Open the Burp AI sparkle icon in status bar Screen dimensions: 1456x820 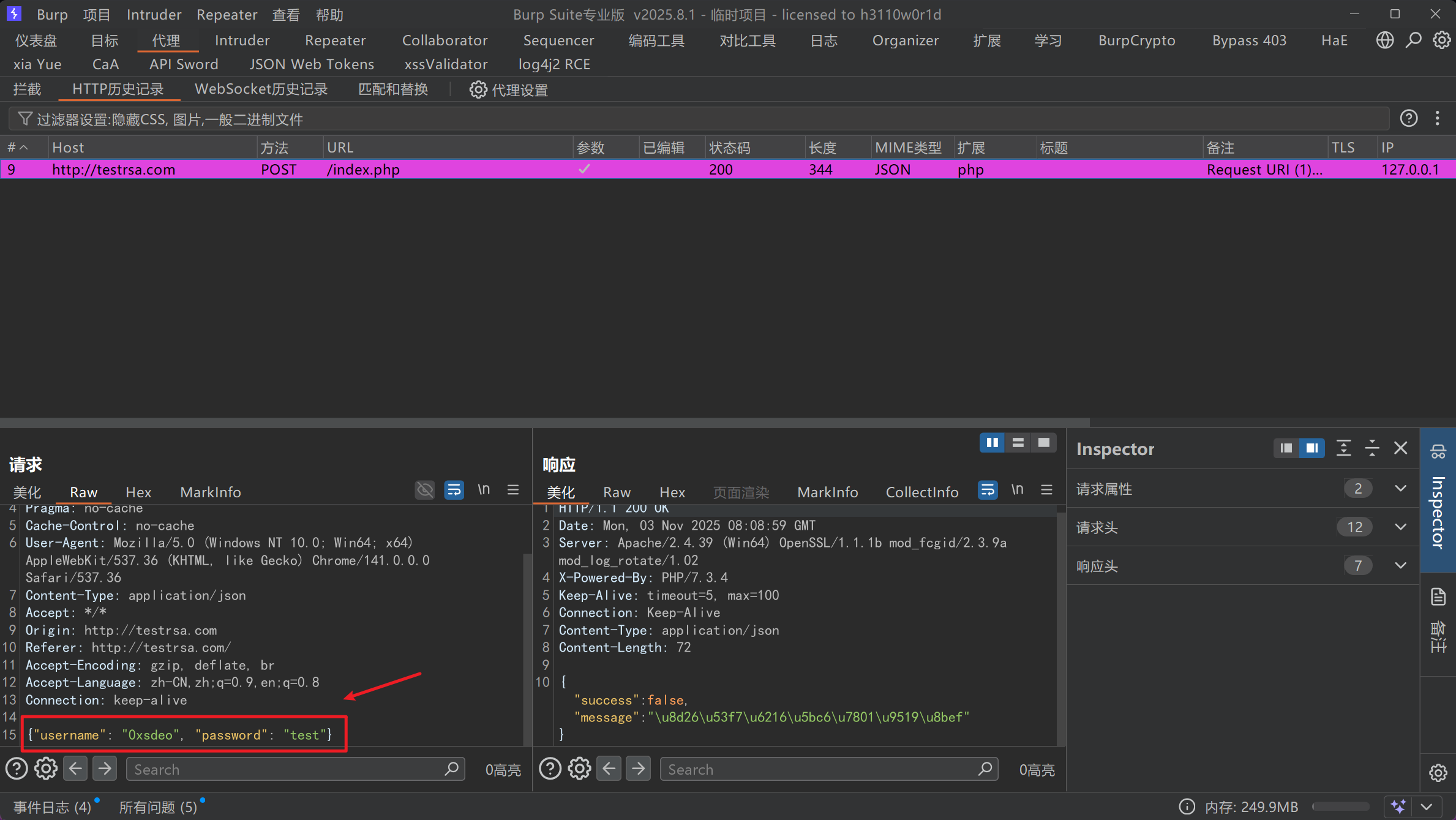pyautogui.click(x=1398, y=807)
